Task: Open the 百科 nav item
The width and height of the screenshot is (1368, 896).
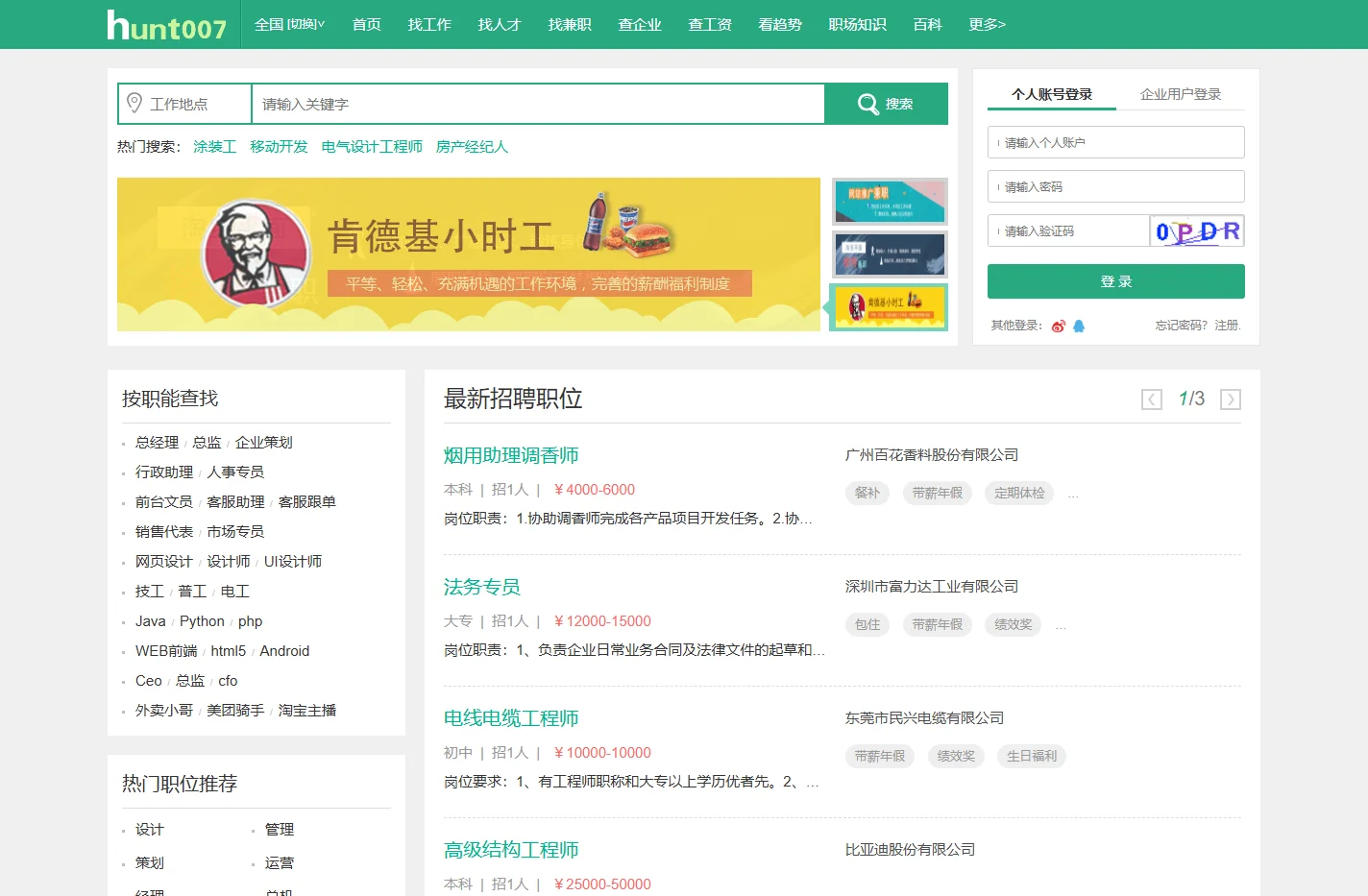Action: click(927, 24)
